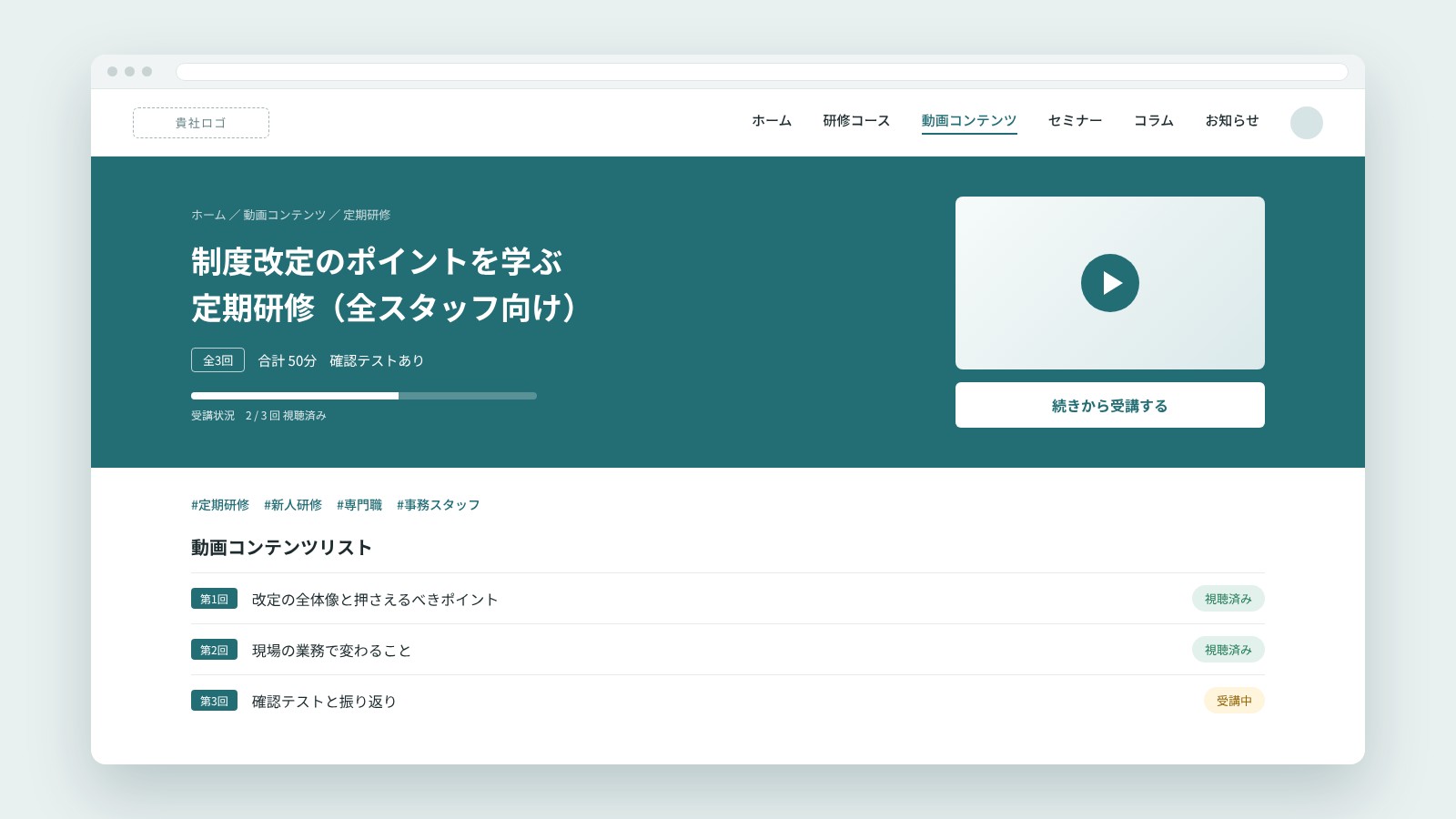Click the 第3回 badge
This screenshot has width=1456, height=819.
(214, 701)
